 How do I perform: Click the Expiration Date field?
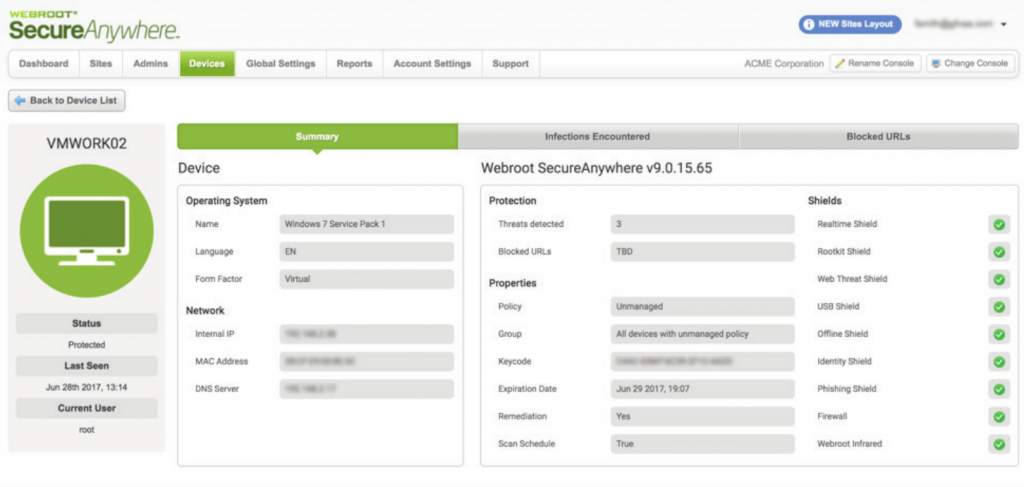pos(703,389)
